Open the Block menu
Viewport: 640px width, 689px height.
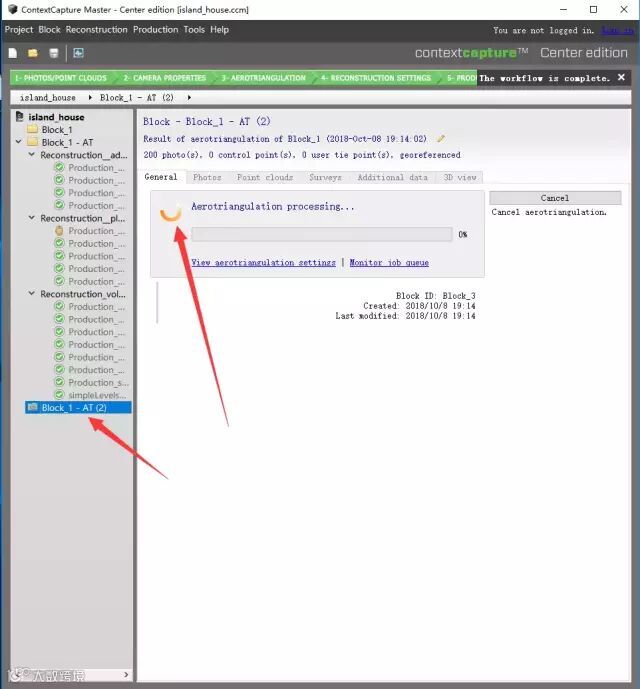tap(49, 30)
